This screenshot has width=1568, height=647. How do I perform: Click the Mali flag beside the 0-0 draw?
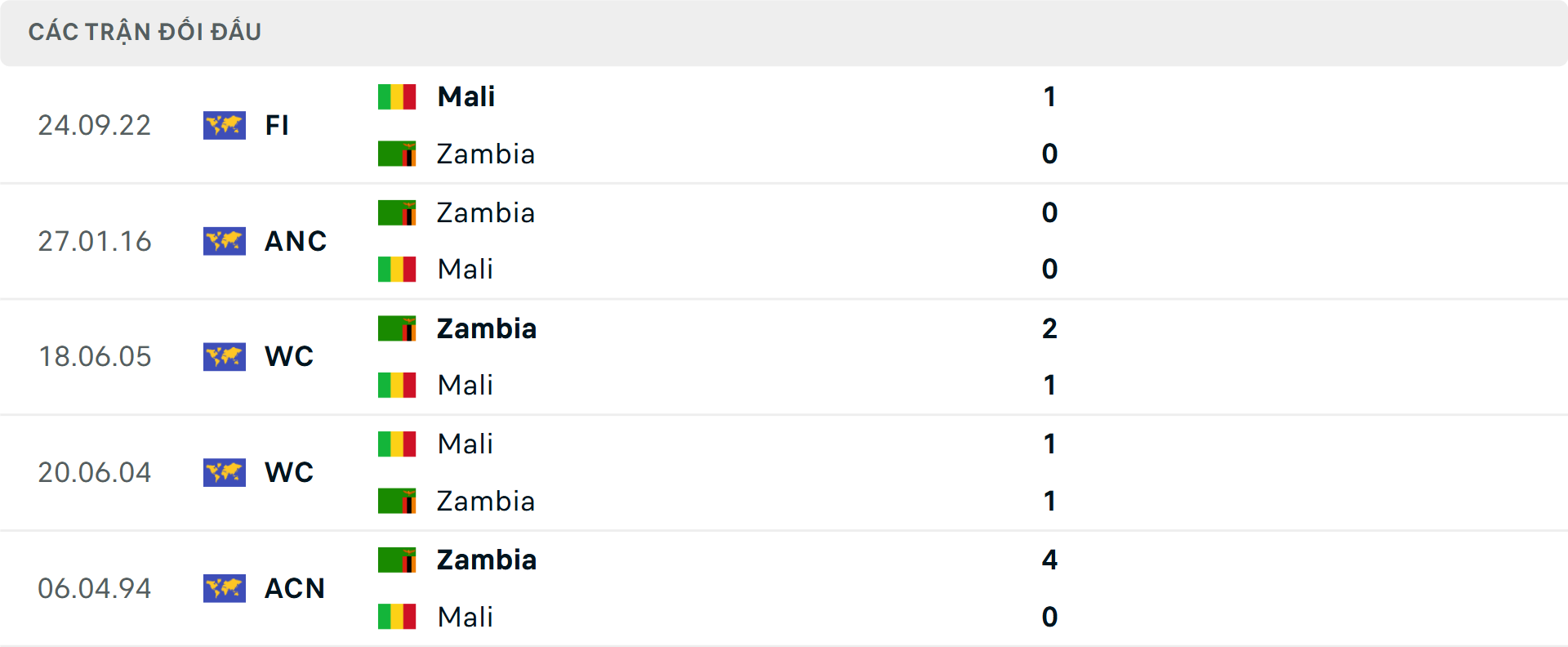[x=398, y=270]
